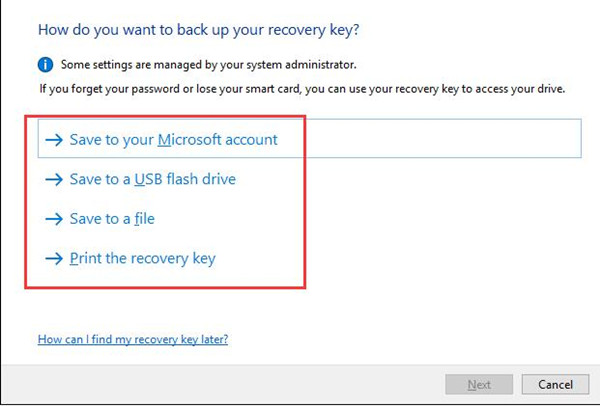The image size is (600, 406).
Task: Select Print the recovery key option text
Action: click(142, 259)
